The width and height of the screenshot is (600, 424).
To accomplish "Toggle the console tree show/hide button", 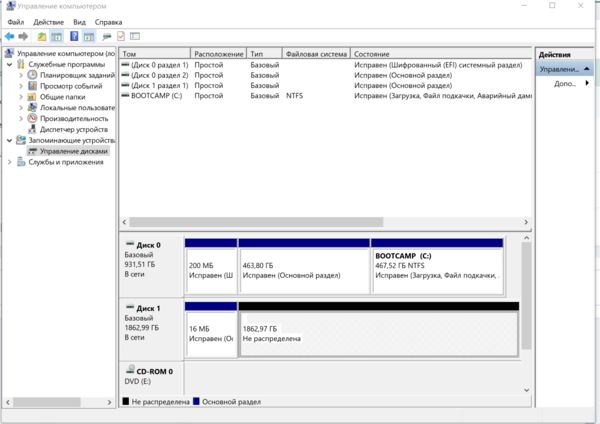I will point(57,36).
